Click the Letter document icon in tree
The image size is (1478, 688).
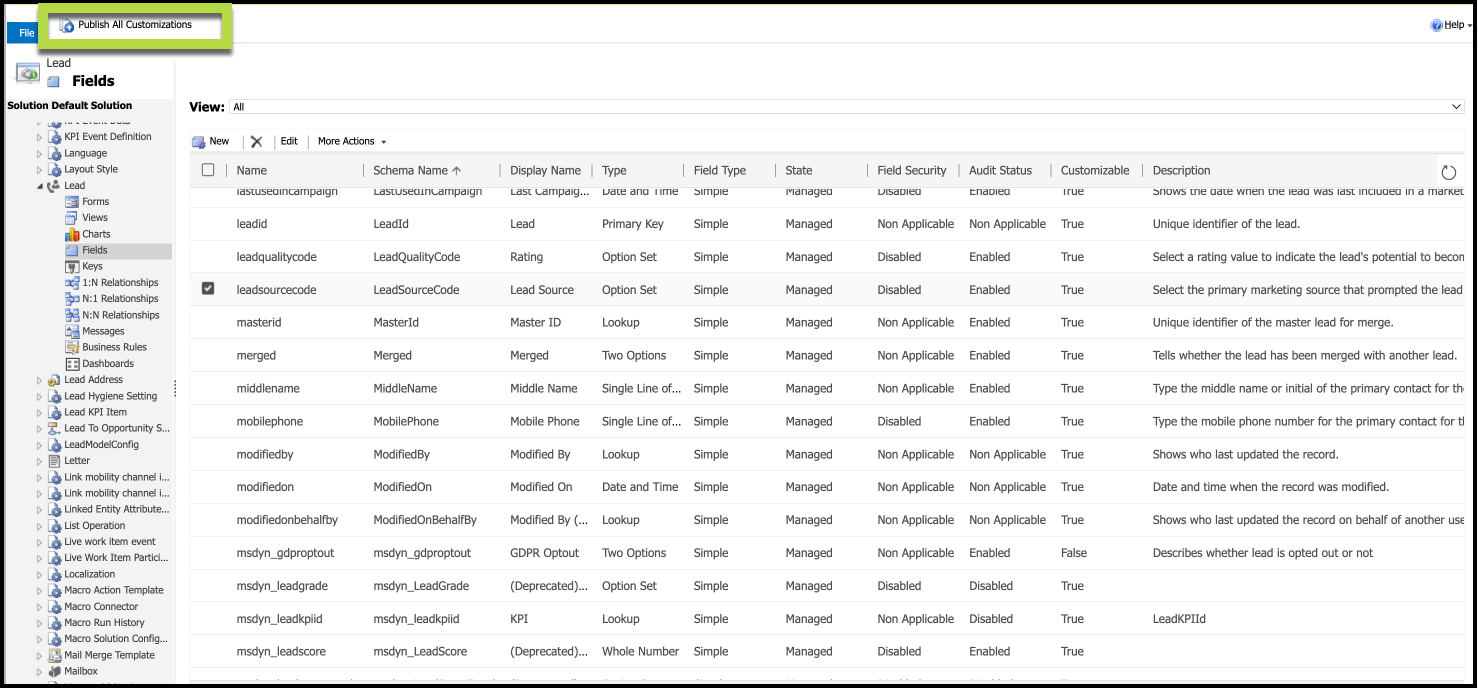click(x=55, y=461)
